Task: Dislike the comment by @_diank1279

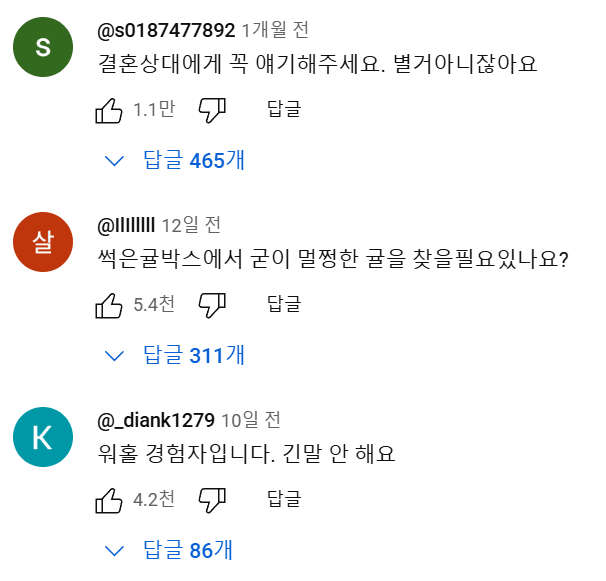Action: [x=212, y=500]
